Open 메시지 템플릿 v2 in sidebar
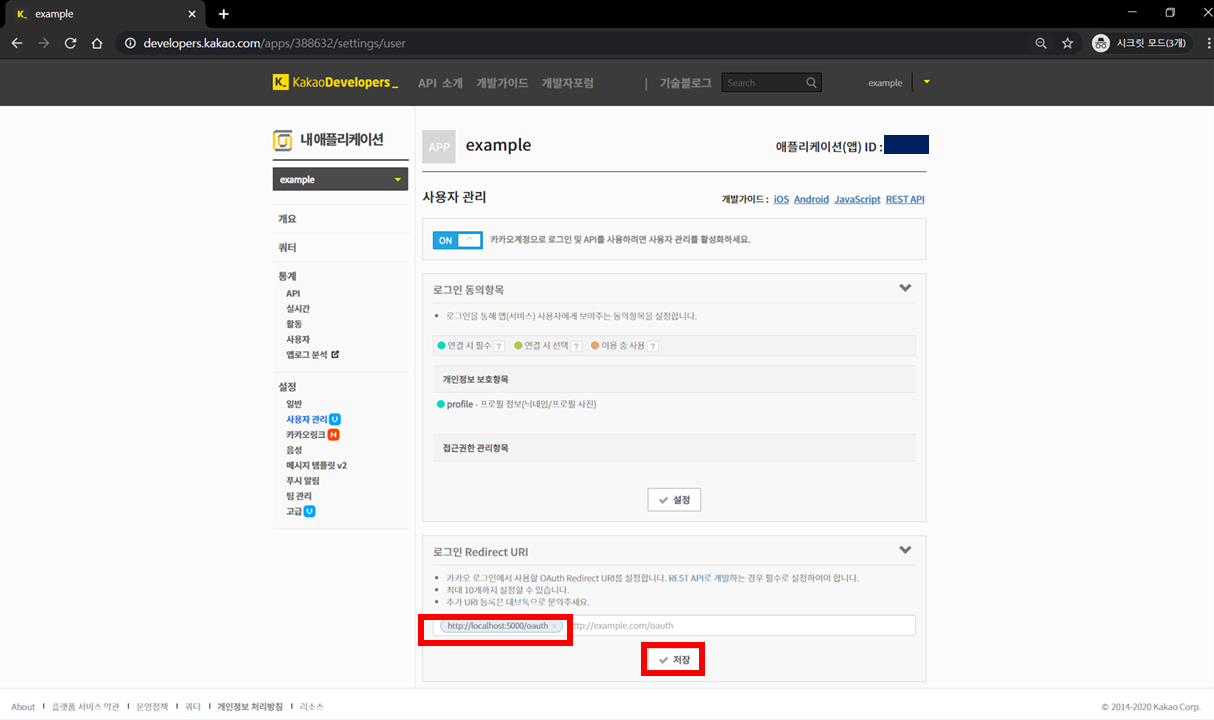The image size is (1214, 720). tap(316, 465)
